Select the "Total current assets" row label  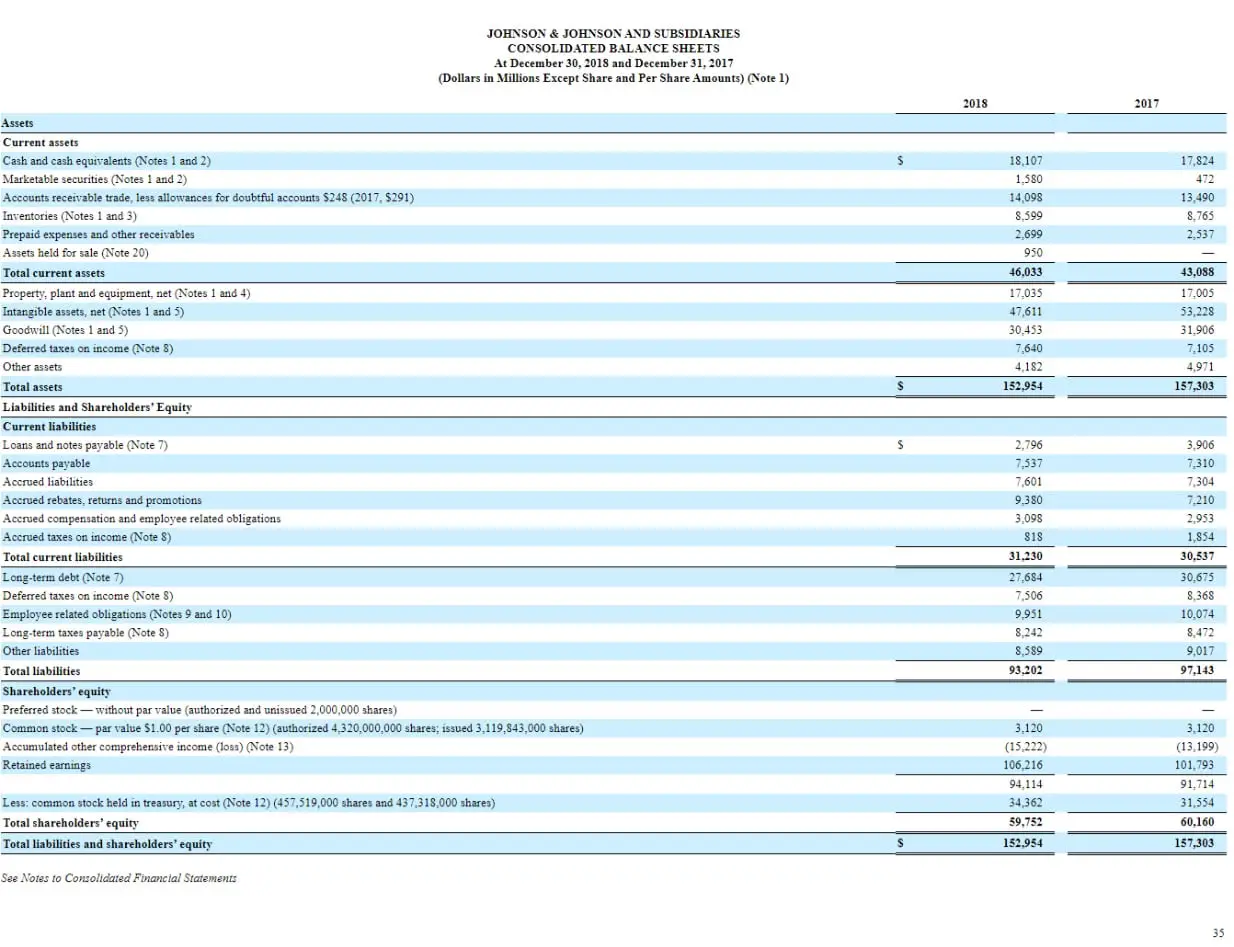[x=54, y=272]
